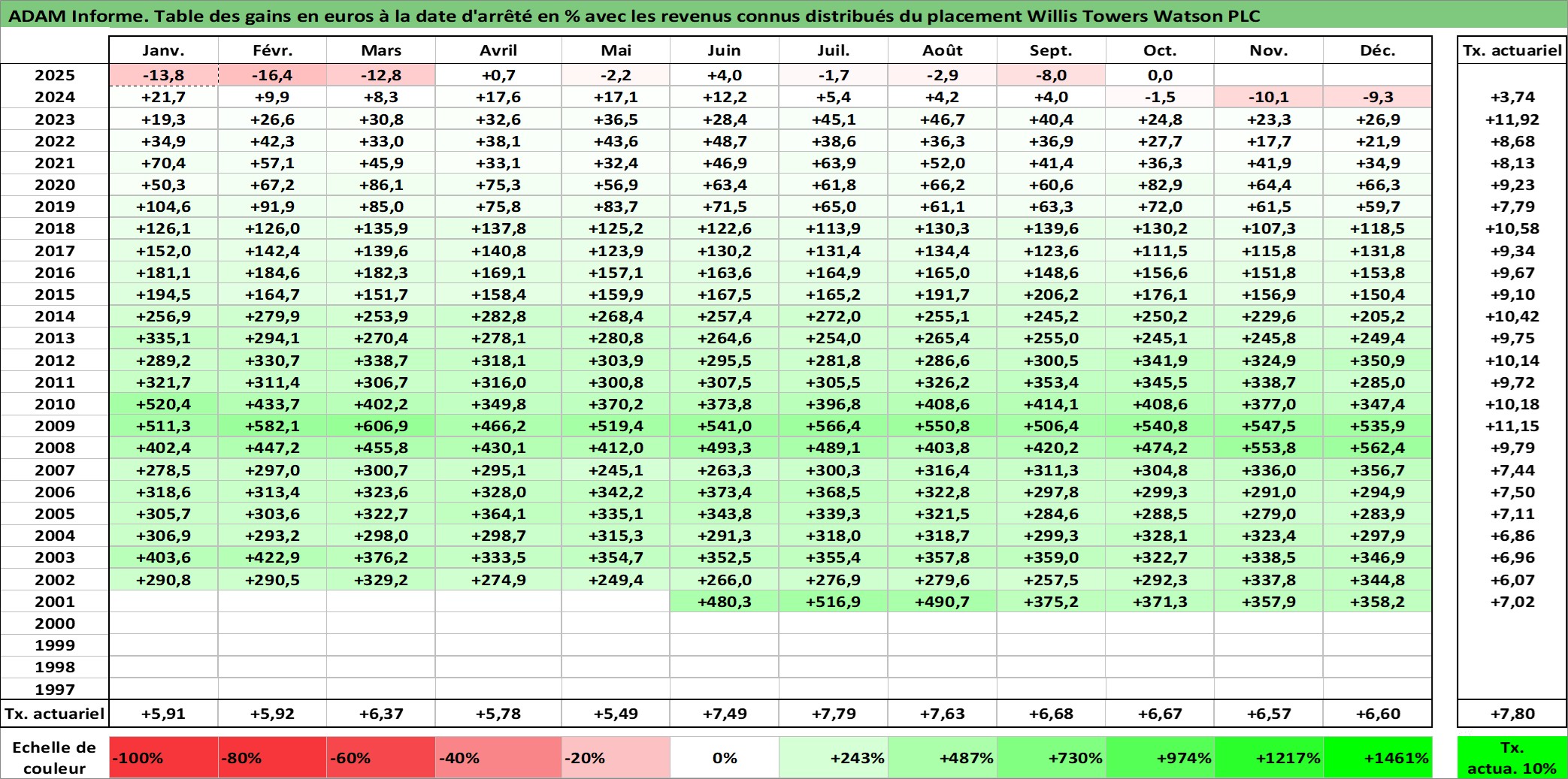Click the +487% green scale swatch

pos(943,757)
